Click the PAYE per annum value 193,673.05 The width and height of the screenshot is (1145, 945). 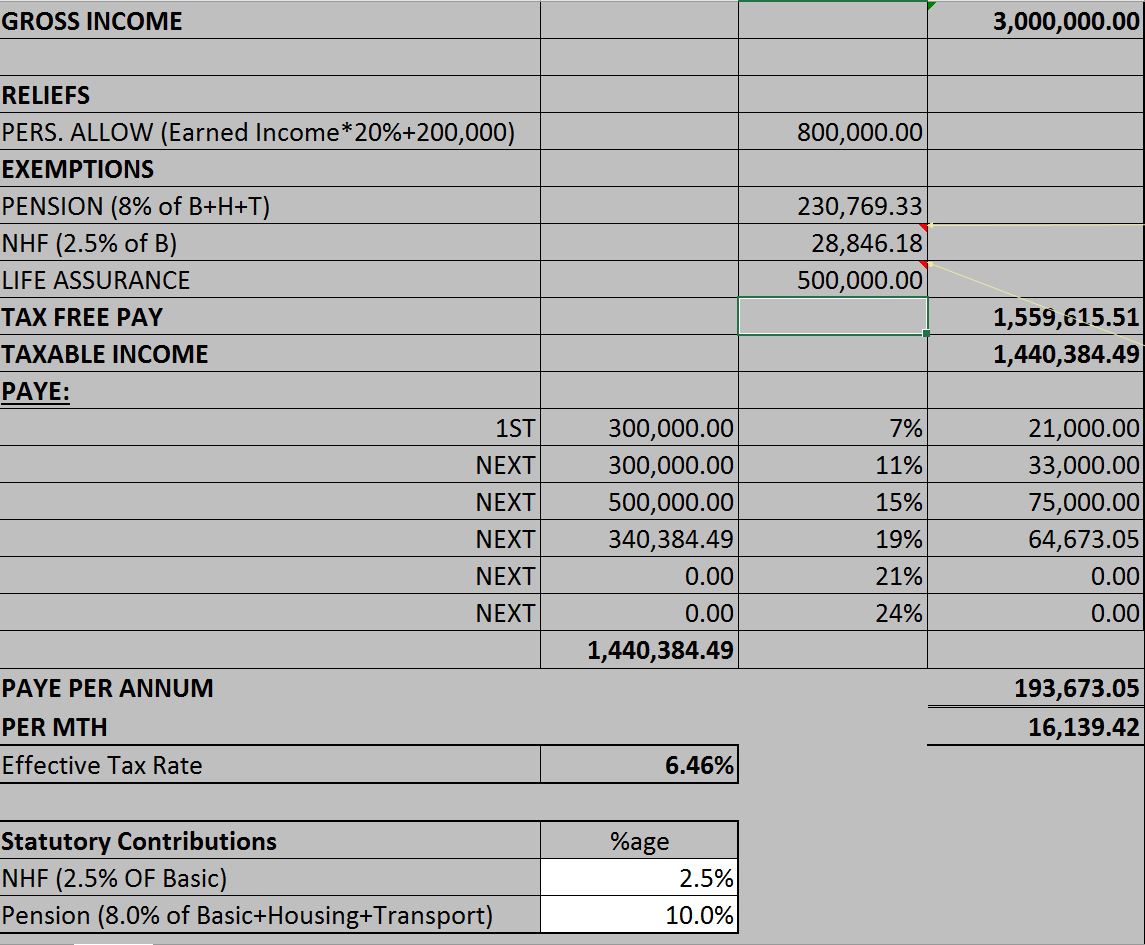coord(1076,688)
